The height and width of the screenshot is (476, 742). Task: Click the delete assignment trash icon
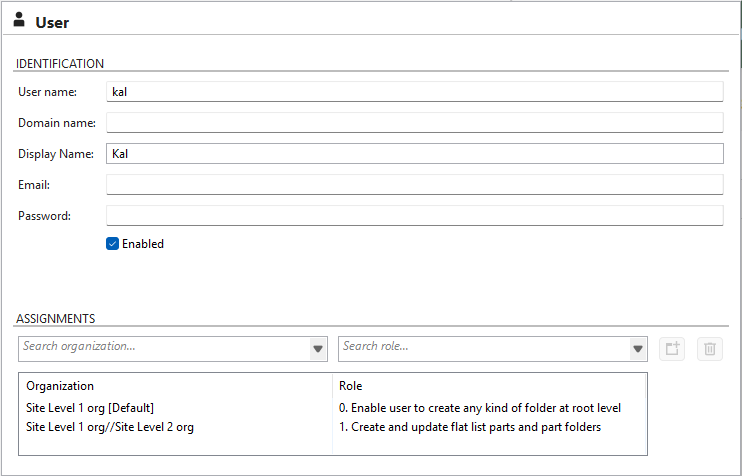point(710,349)
